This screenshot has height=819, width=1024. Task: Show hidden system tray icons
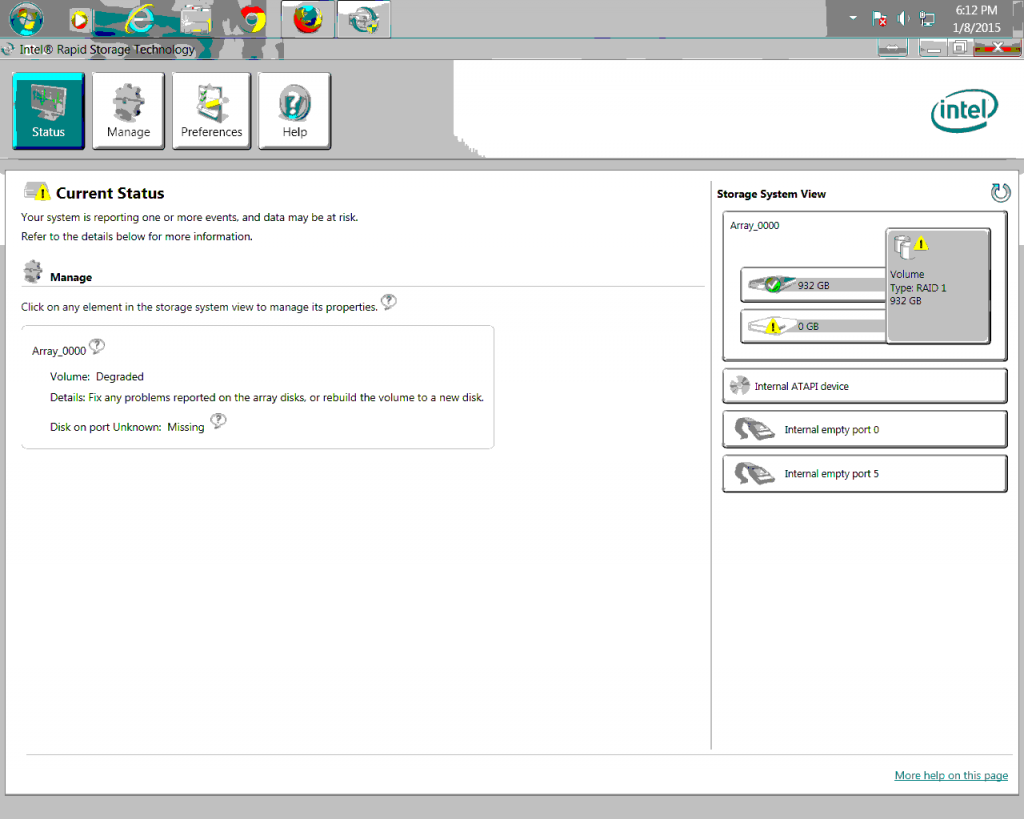853,18
